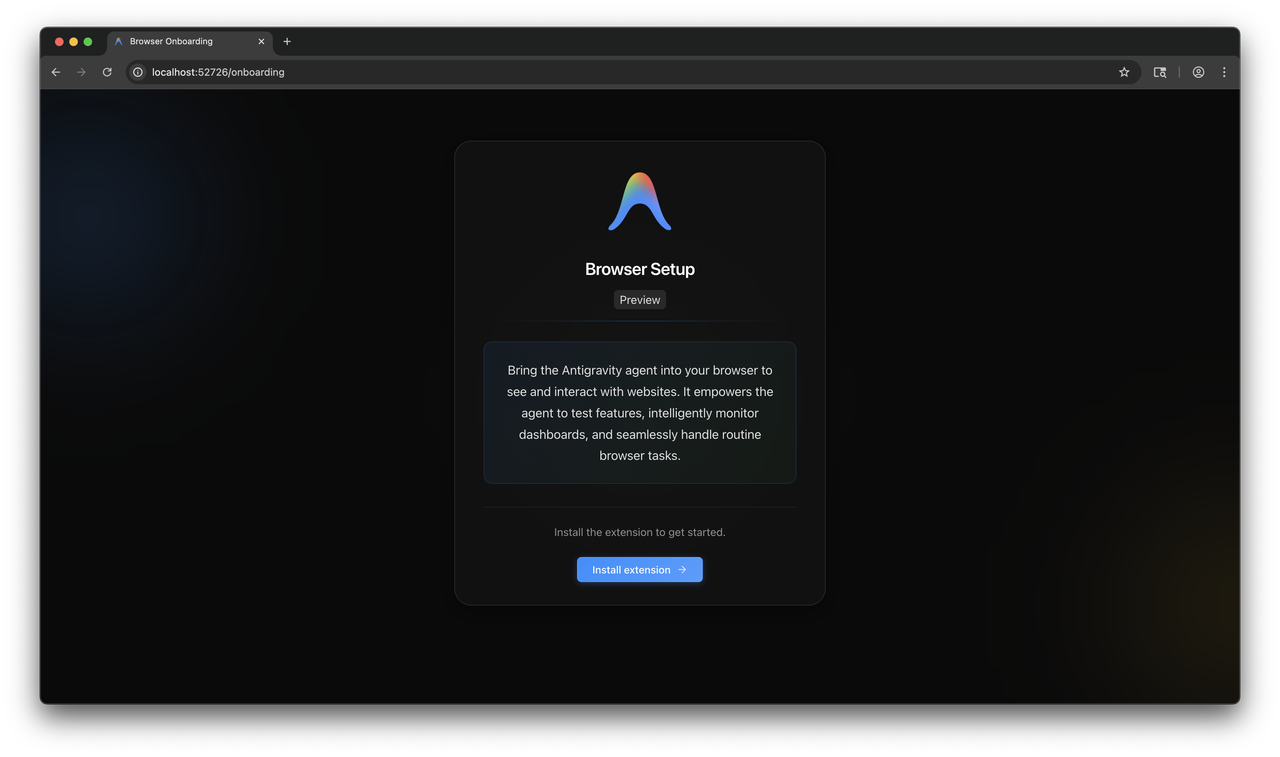The height and width of the screenshot is (757, 1280).
Task: Click the arrow inside the Install extension button
Action: 681,569
